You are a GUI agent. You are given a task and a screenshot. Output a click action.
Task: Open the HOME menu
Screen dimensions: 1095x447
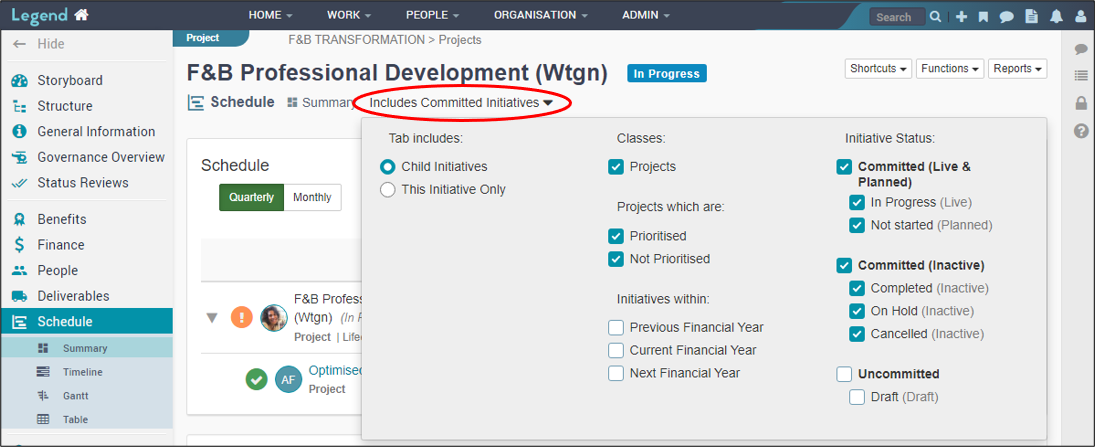pyautogui.click(x=271, y=15)
